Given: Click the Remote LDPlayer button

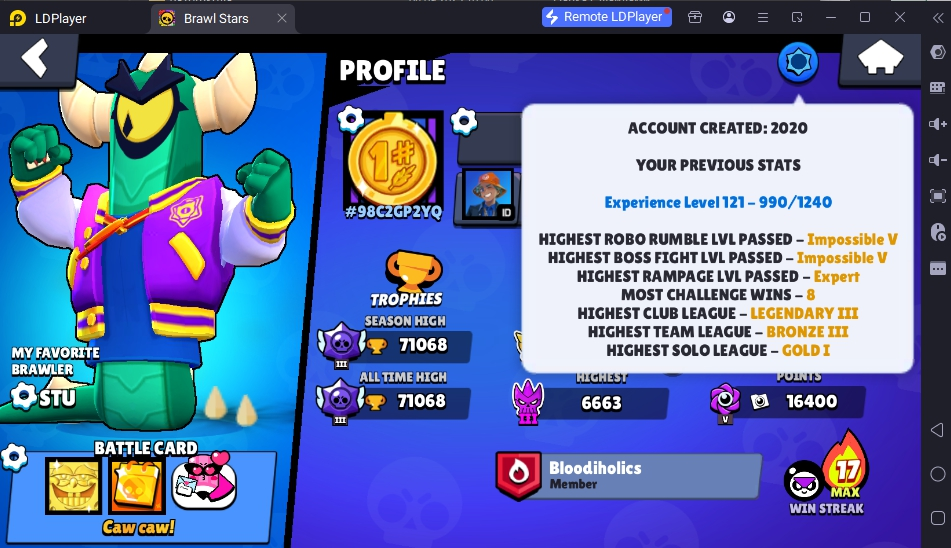Looking at the screenshot, I should coord(607,17).
